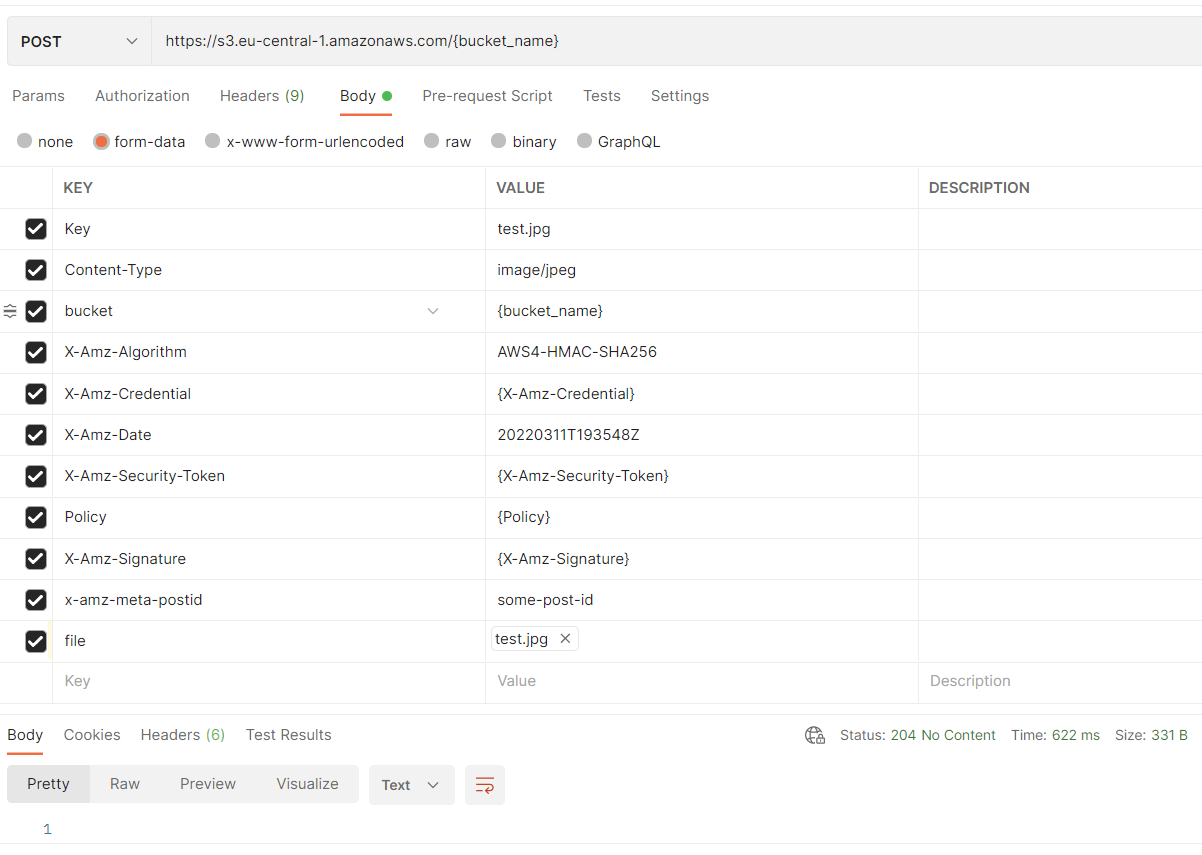Viewport: 1202px width, 855px height.
Task: Select the none body type
Action: coord(25,141)
